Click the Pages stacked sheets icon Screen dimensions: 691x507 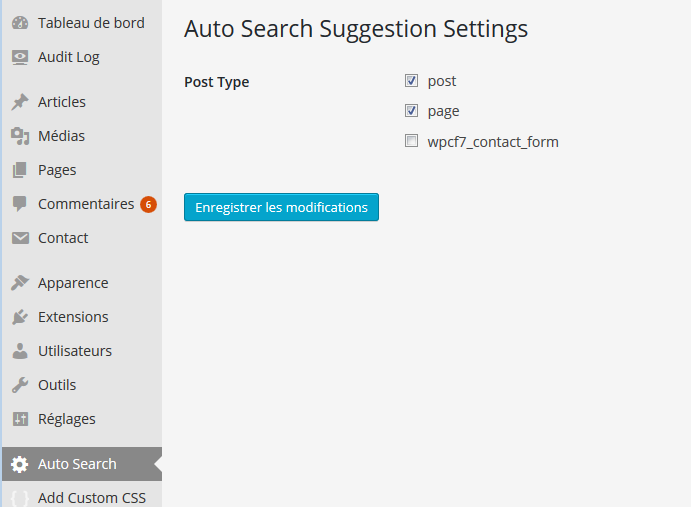pos(20,170)
